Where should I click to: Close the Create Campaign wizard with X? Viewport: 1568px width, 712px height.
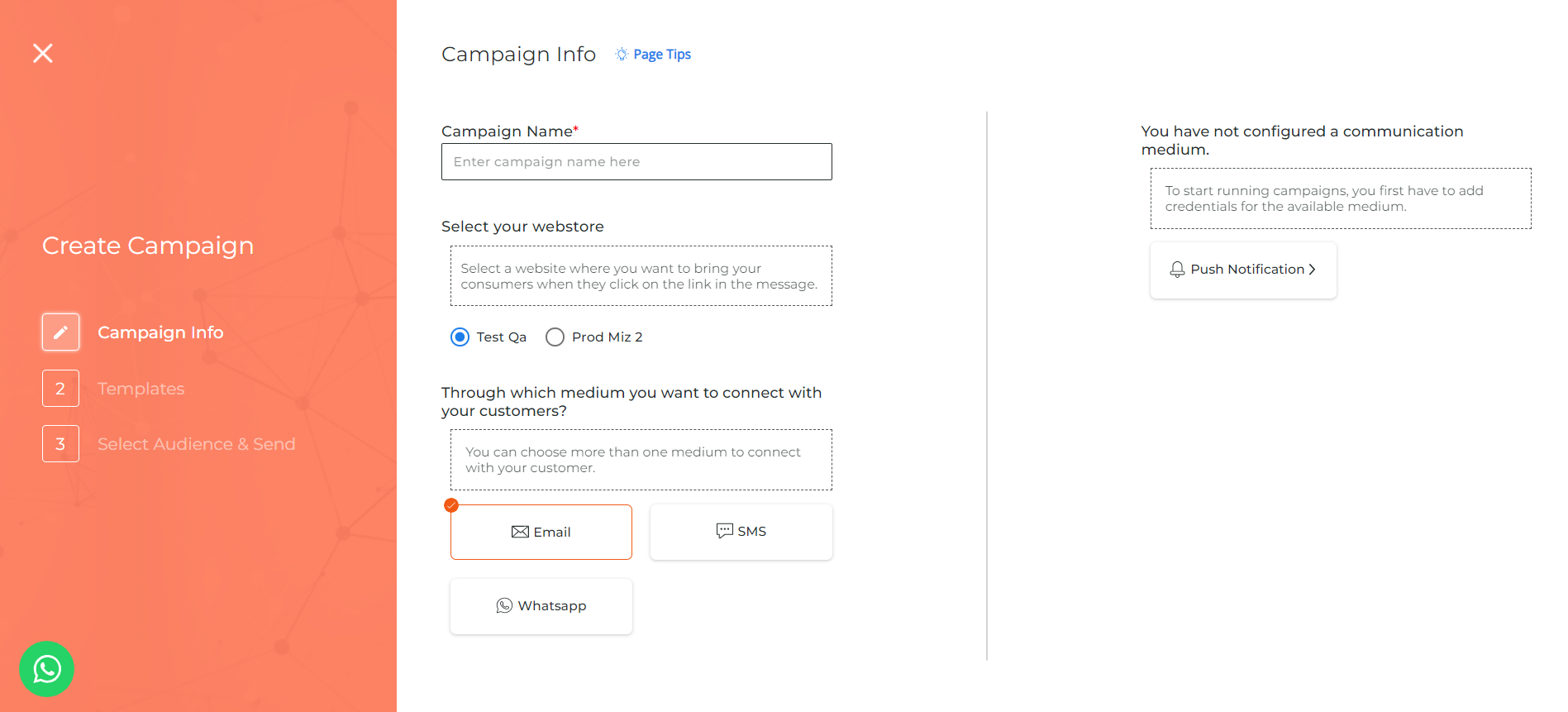pyautogui.click(x=43, y=54)
